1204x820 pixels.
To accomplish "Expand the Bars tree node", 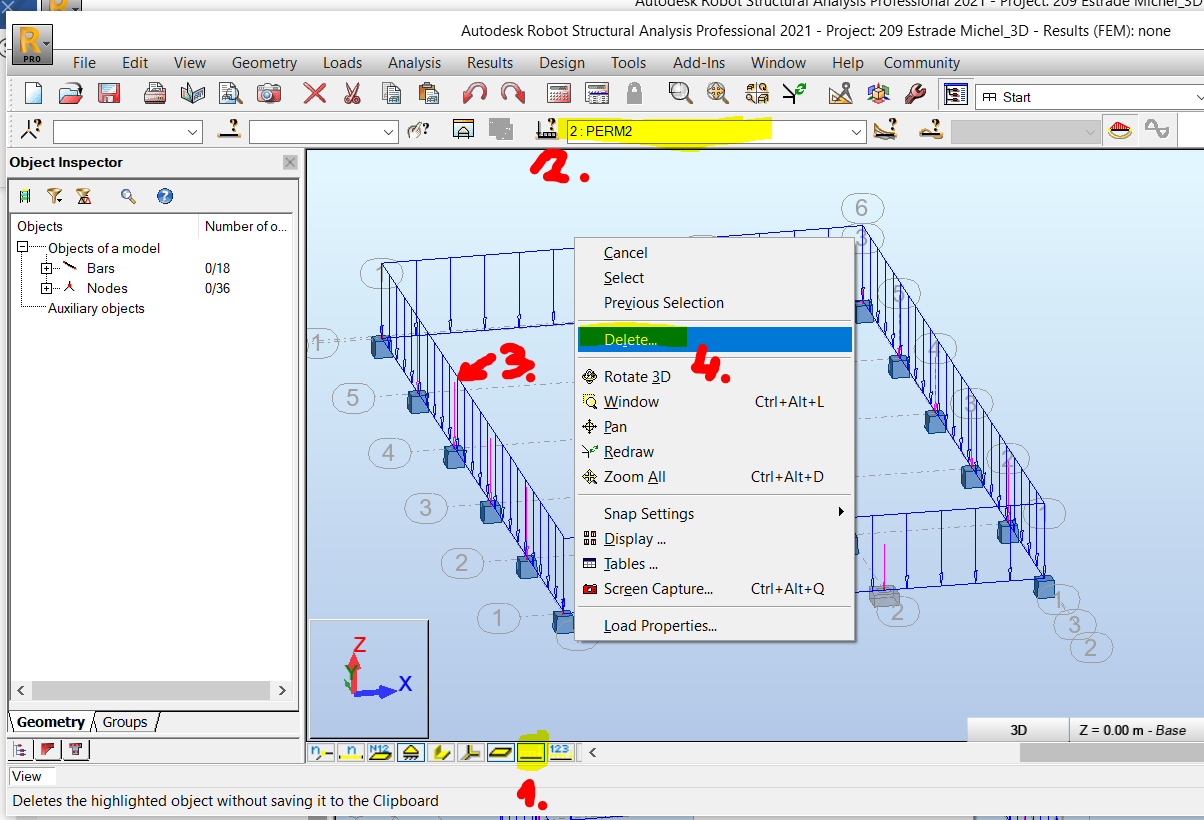I will coord(46,268).
